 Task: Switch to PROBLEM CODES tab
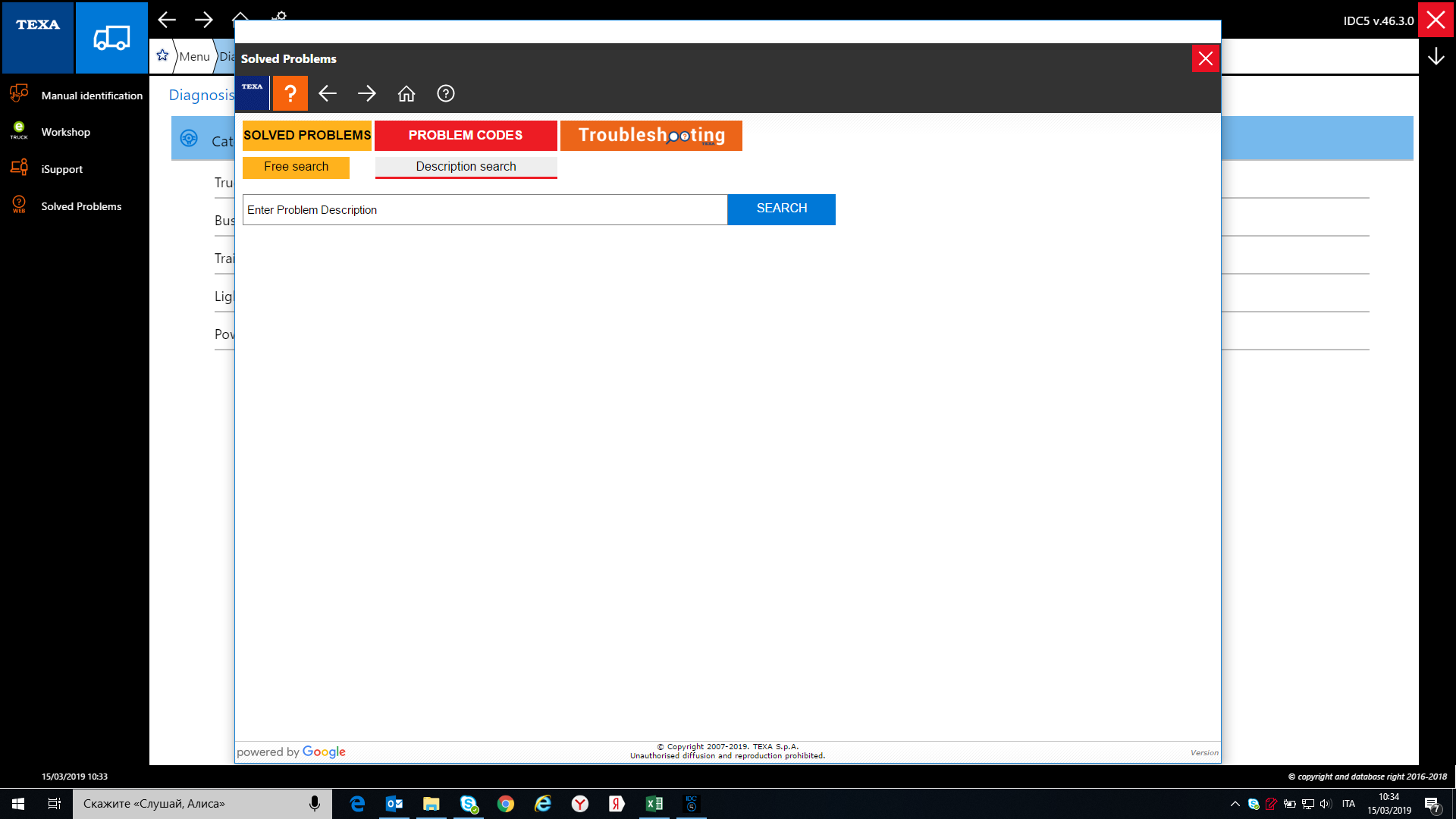point(465,135)
